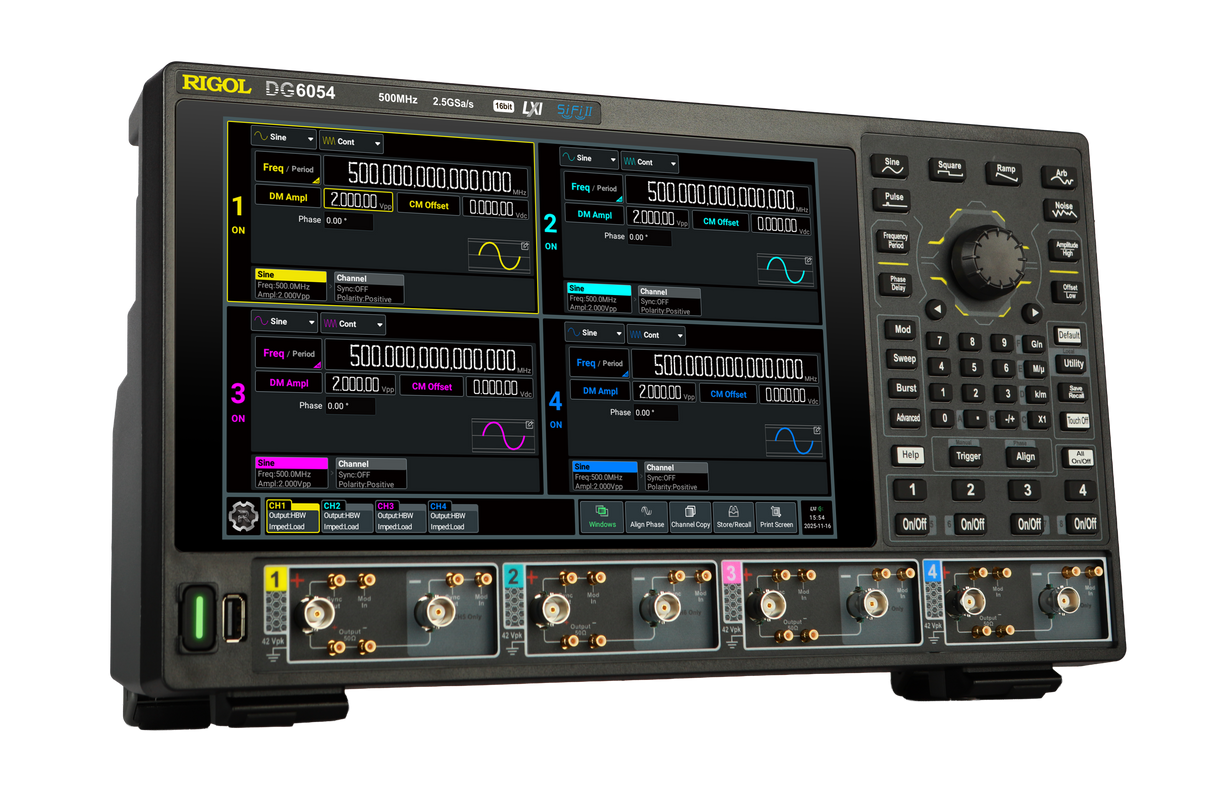Open channel 2 Sine waveform dropdown

[x=589, y=158]
